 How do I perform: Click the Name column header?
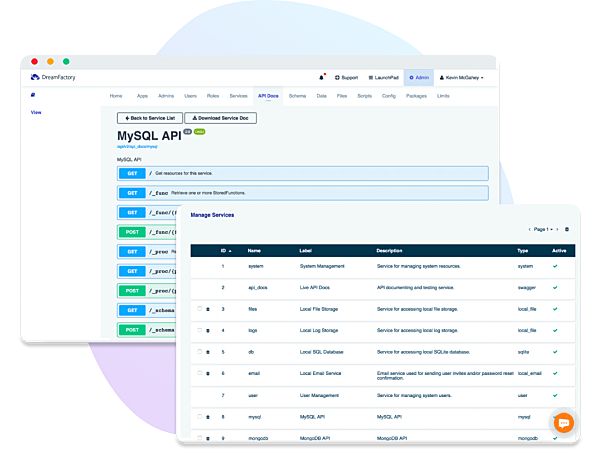254,251
